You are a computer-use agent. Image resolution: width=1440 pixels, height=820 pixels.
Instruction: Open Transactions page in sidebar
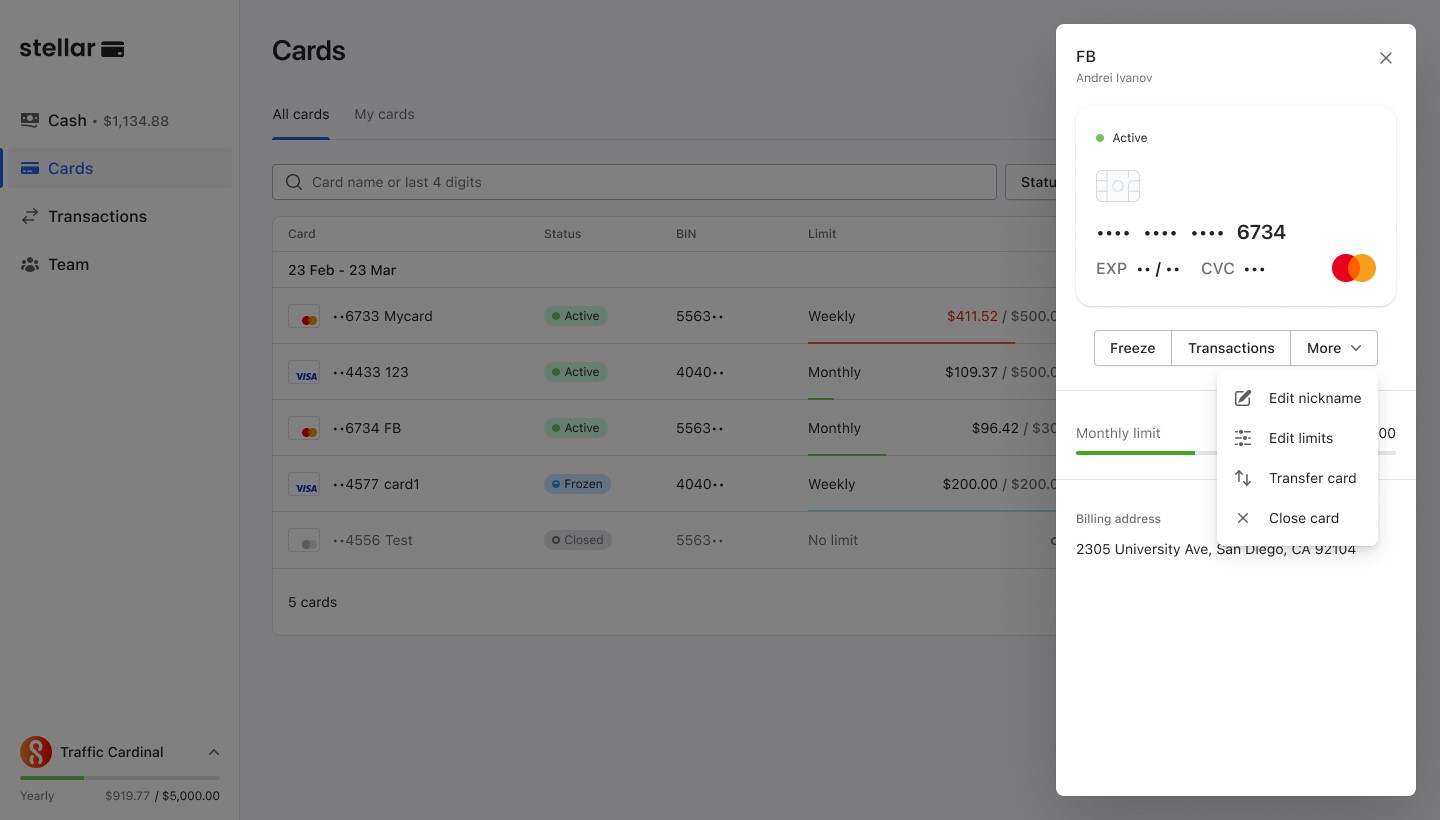tap(118, 216)
